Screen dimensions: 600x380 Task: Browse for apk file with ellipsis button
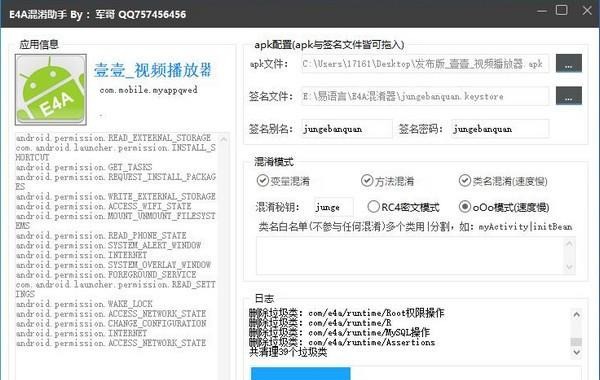[x=569, y=64]
